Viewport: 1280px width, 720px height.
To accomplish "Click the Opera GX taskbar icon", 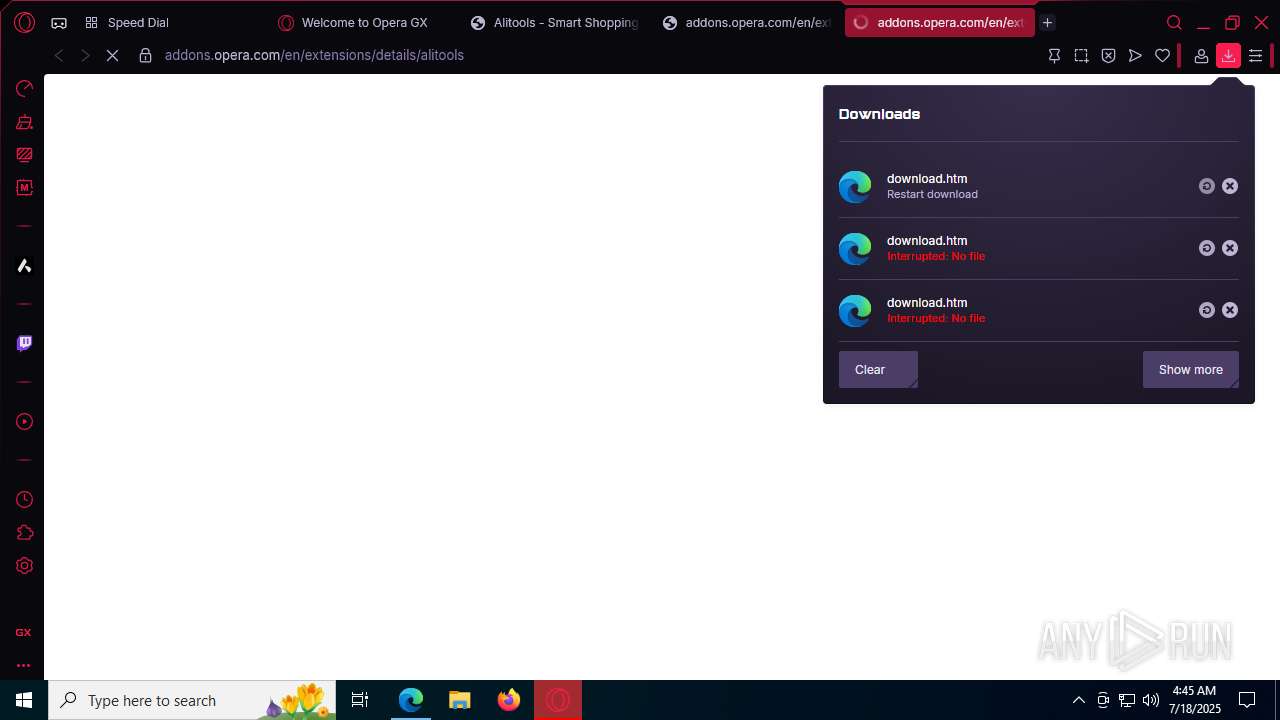I will 558,700.
